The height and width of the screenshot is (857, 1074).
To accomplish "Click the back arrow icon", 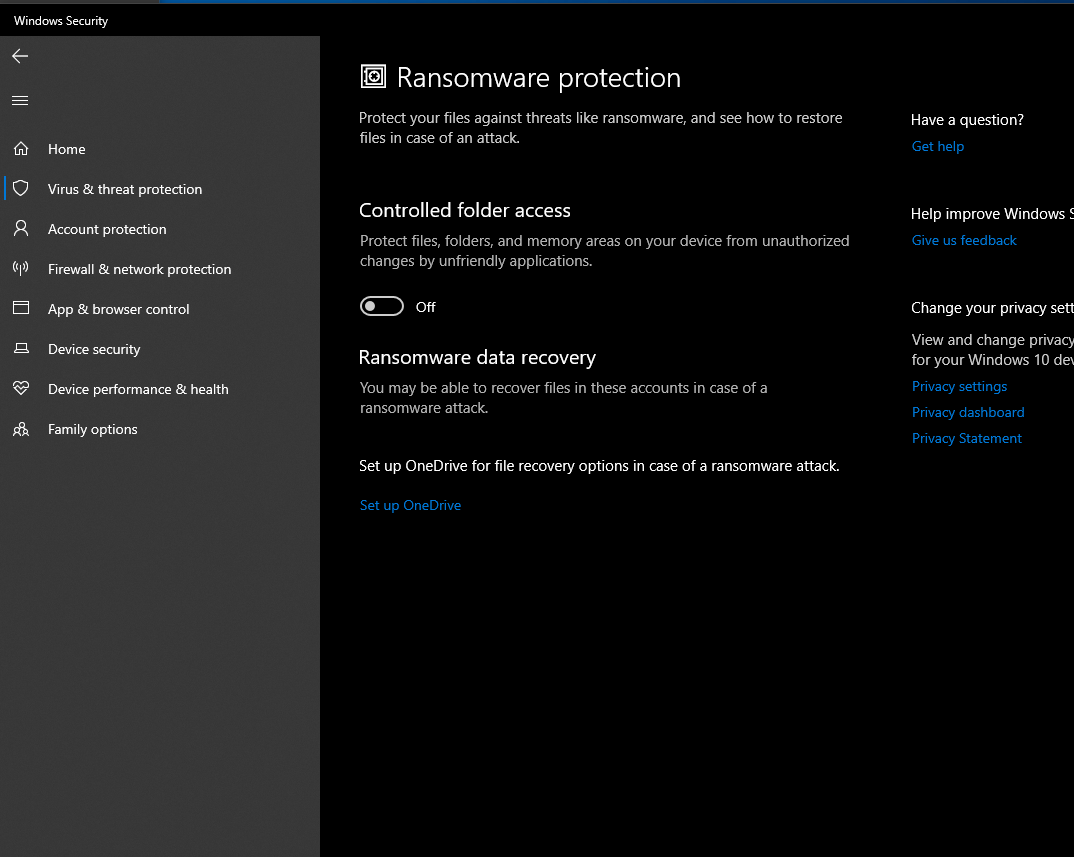I will [x=20, y=57].
